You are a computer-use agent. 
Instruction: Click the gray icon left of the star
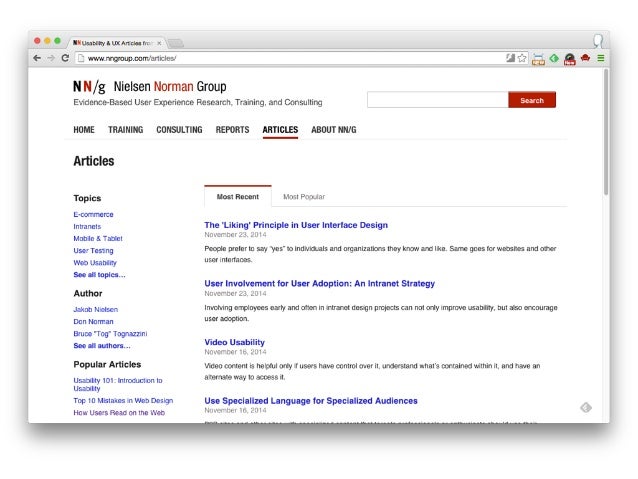click(x=510, y=58)
